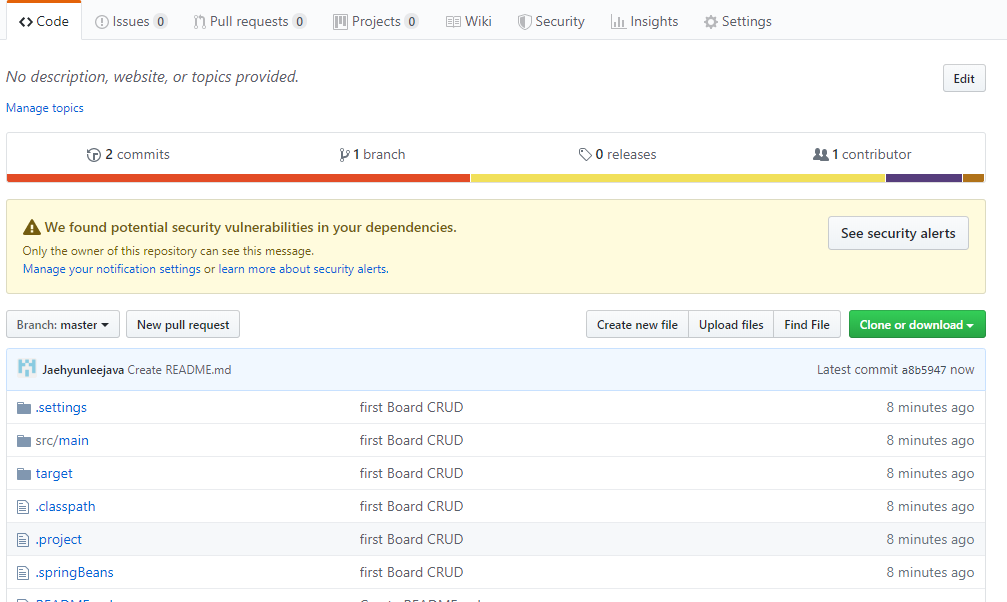Click the Issues exclamation circle icon

click(101, 22)
